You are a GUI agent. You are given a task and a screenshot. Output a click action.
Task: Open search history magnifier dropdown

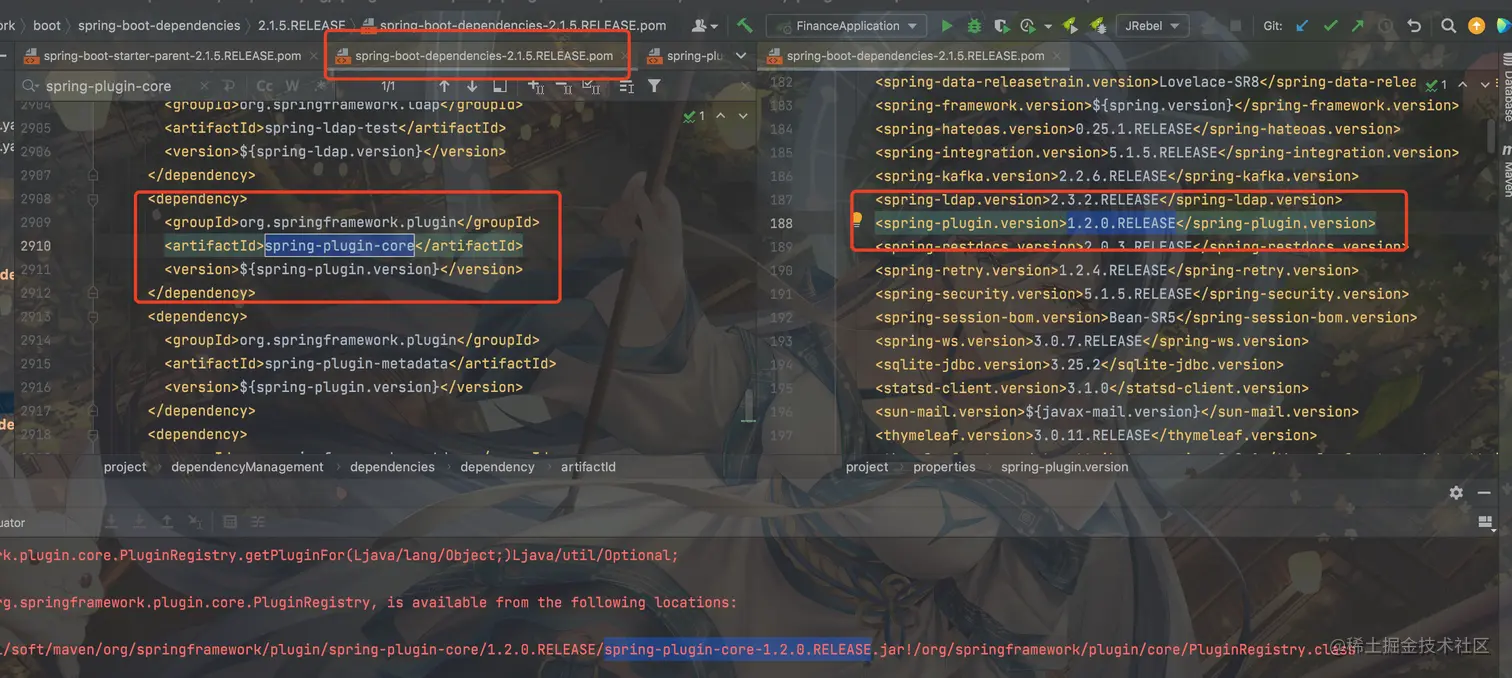click(x=30, y=86)
